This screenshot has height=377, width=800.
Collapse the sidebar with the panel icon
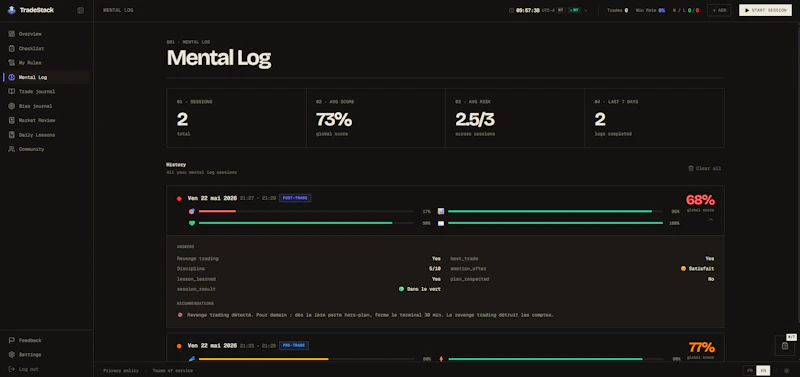pyautogui.click(x=80, y=10)
